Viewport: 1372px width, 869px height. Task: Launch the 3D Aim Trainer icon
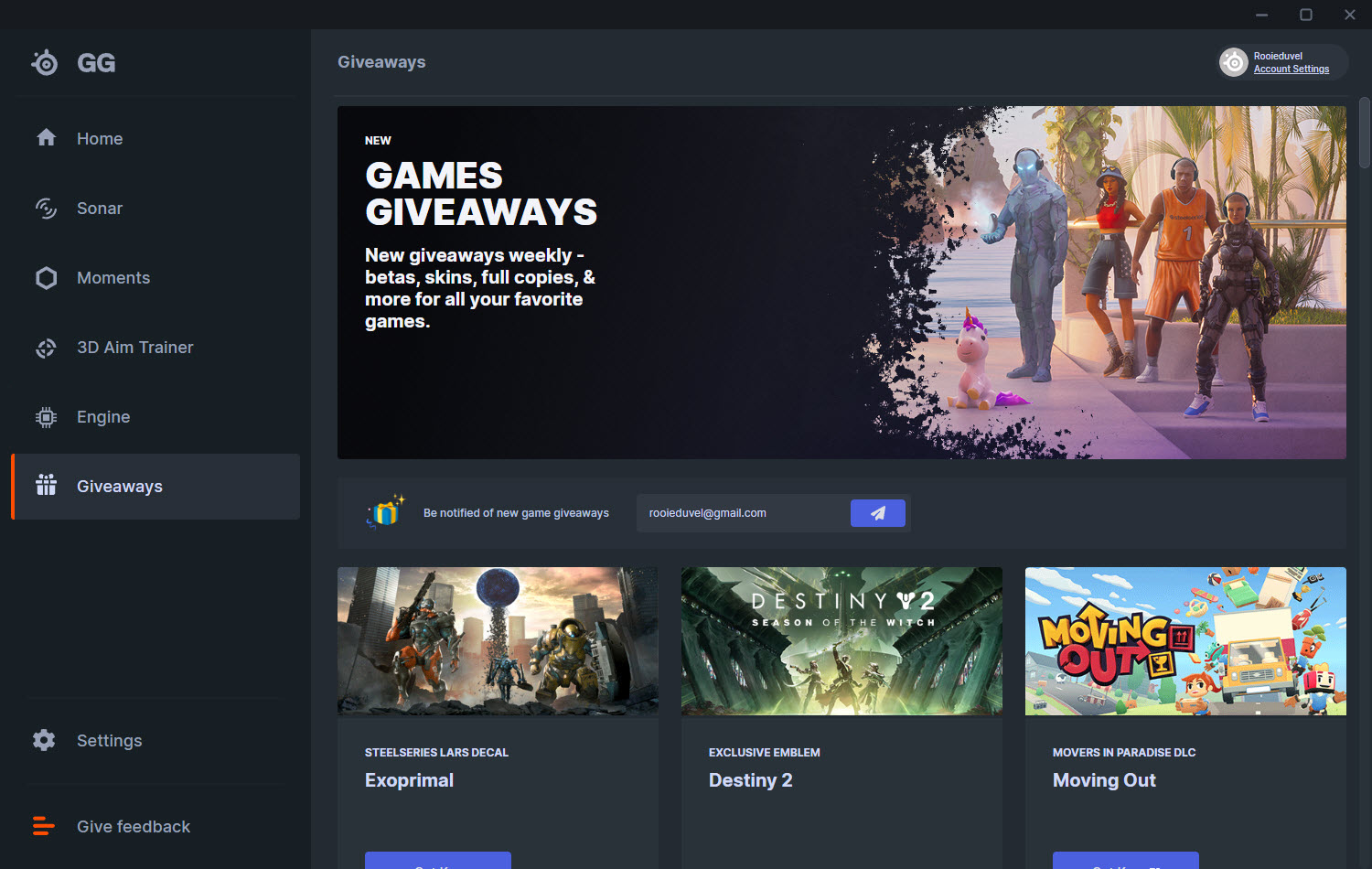point(46,348)
